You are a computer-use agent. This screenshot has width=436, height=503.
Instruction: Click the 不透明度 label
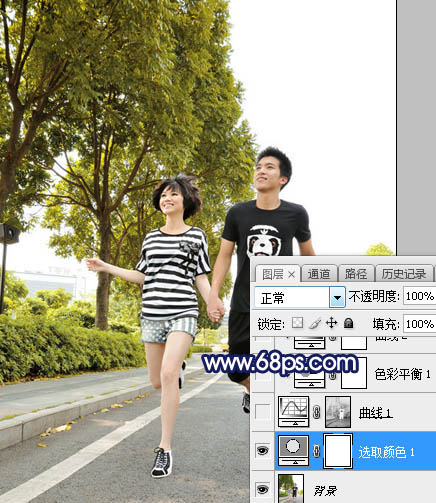(x=374, y=296)
